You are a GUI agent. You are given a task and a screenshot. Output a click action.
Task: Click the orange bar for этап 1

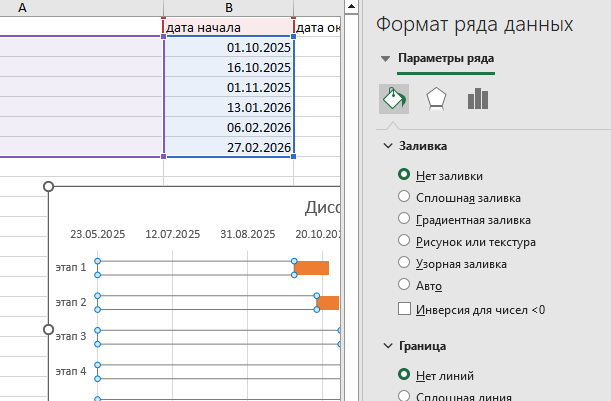[x=313, y=268]
